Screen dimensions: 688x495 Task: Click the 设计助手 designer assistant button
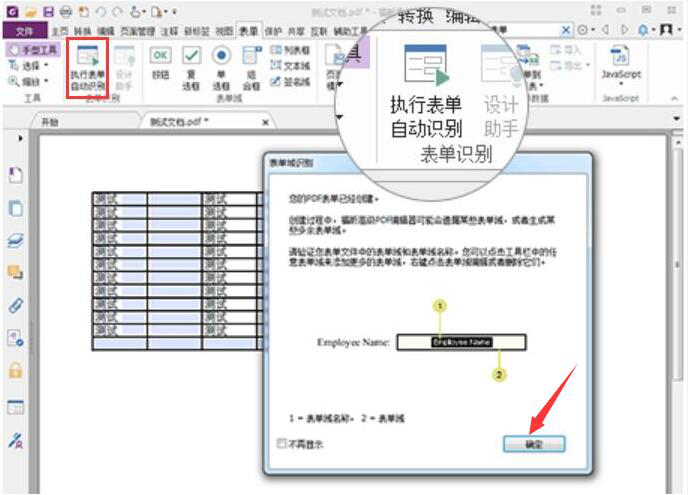coord(124,68)
